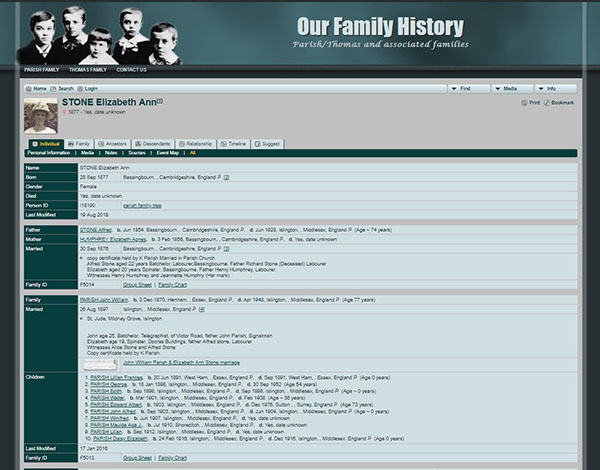Select the Family ID value F5013
The width and height of the screenshot is (600, 470).
(x=86, y=458)
